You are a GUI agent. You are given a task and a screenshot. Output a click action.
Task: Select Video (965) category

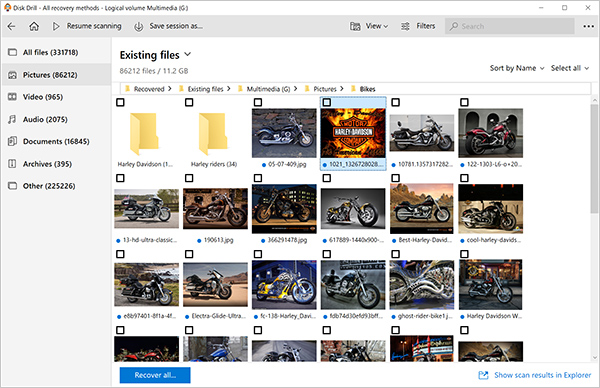click(56, 97)
